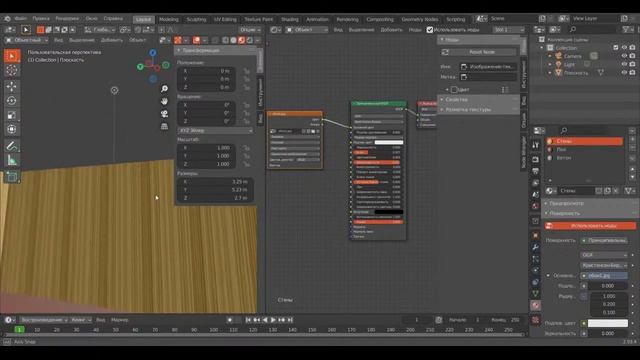Screen dimensions: 640x360
Task: Click the Light object icon in outliner
Action: coord(558,64)
